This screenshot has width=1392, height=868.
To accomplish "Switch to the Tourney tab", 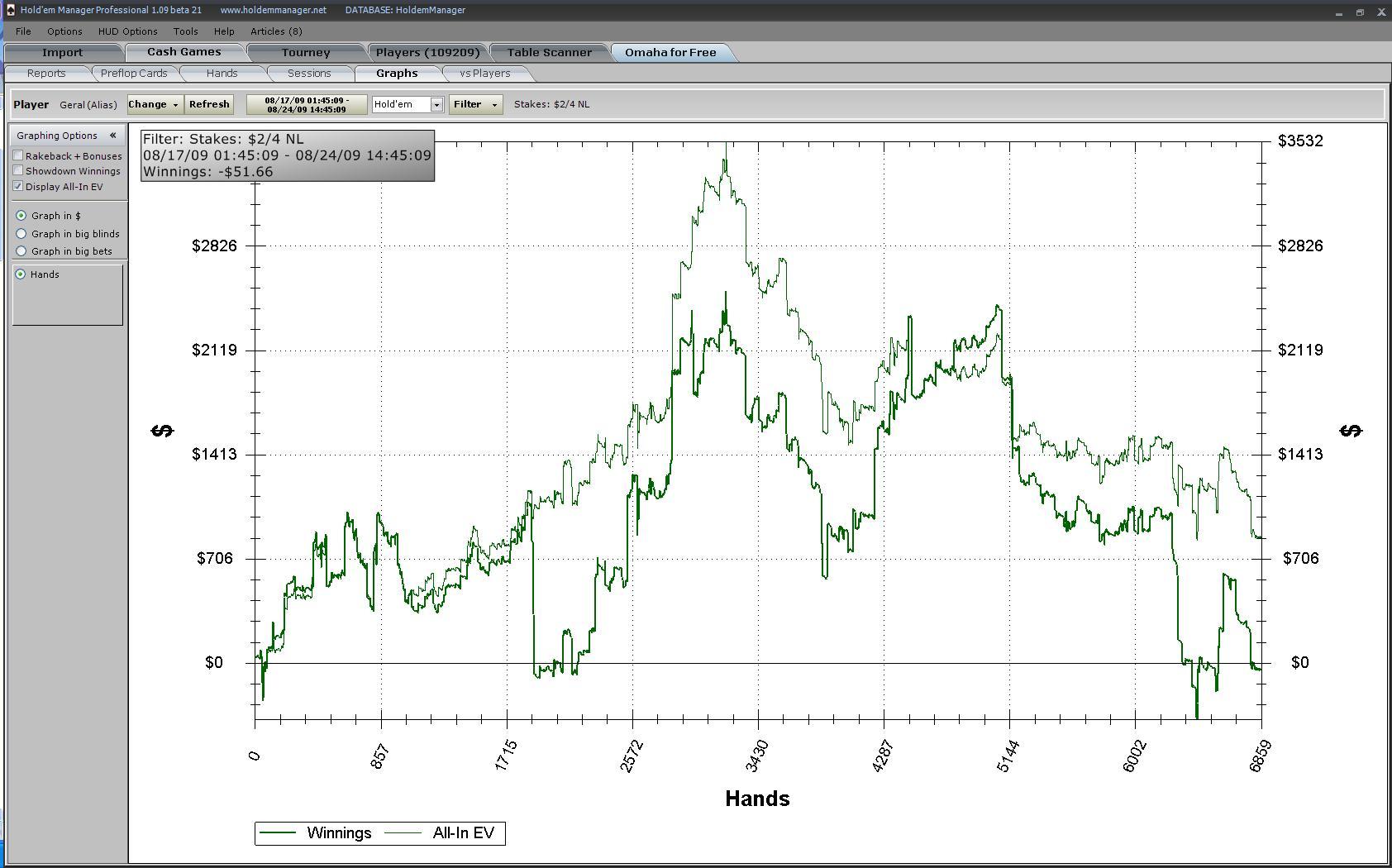I will [x=306, y=52].
